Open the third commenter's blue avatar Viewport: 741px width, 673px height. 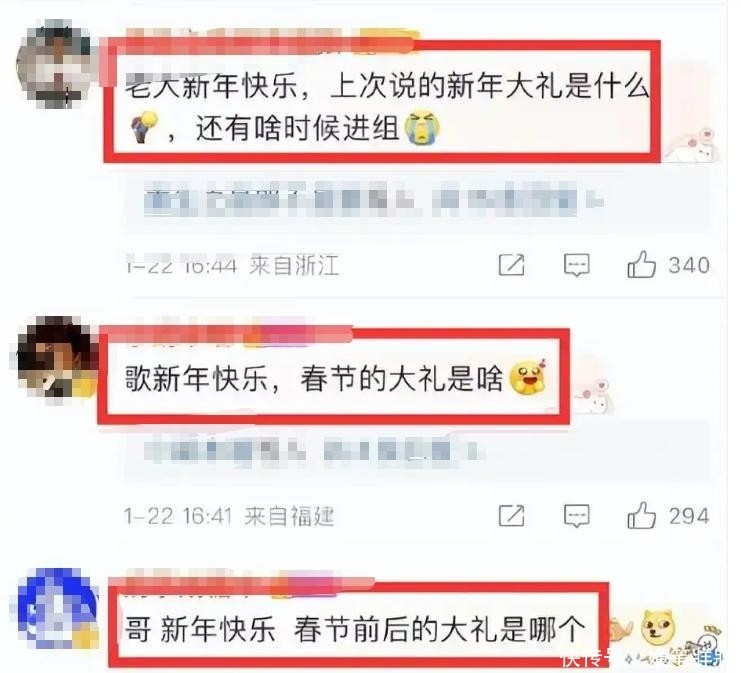[58, 608]
